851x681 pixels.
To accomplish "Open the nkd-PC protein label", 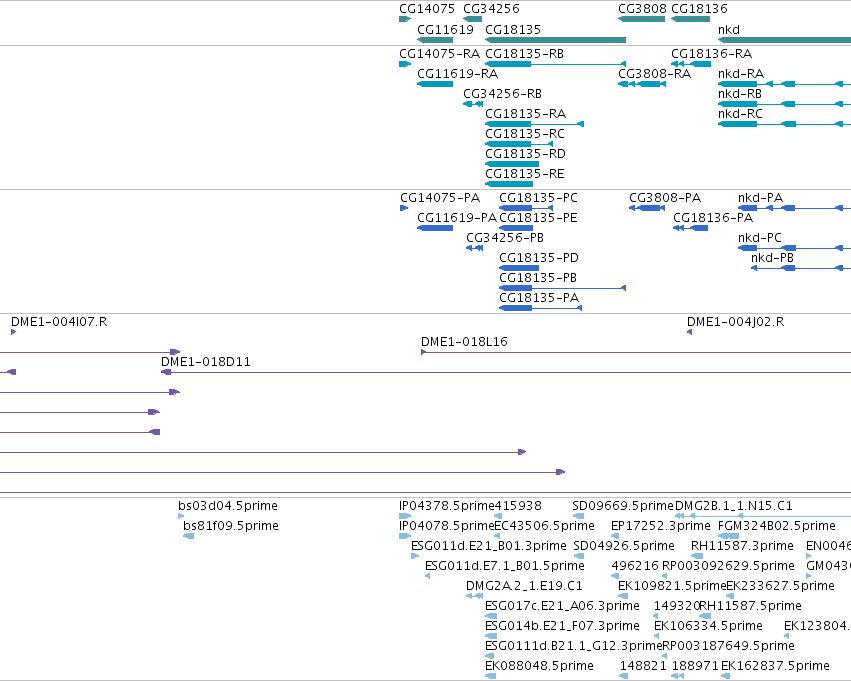I will [760, 238].
